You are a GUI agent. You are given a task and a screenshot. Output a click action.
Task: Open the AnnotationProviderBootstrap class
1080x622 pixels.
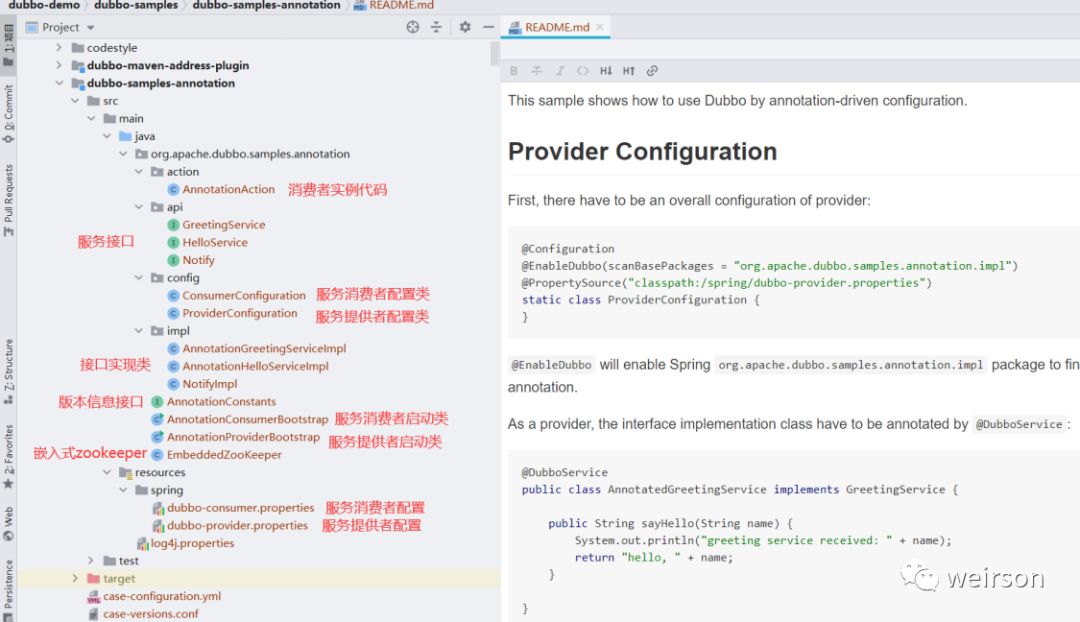click(x=243, y=437)
